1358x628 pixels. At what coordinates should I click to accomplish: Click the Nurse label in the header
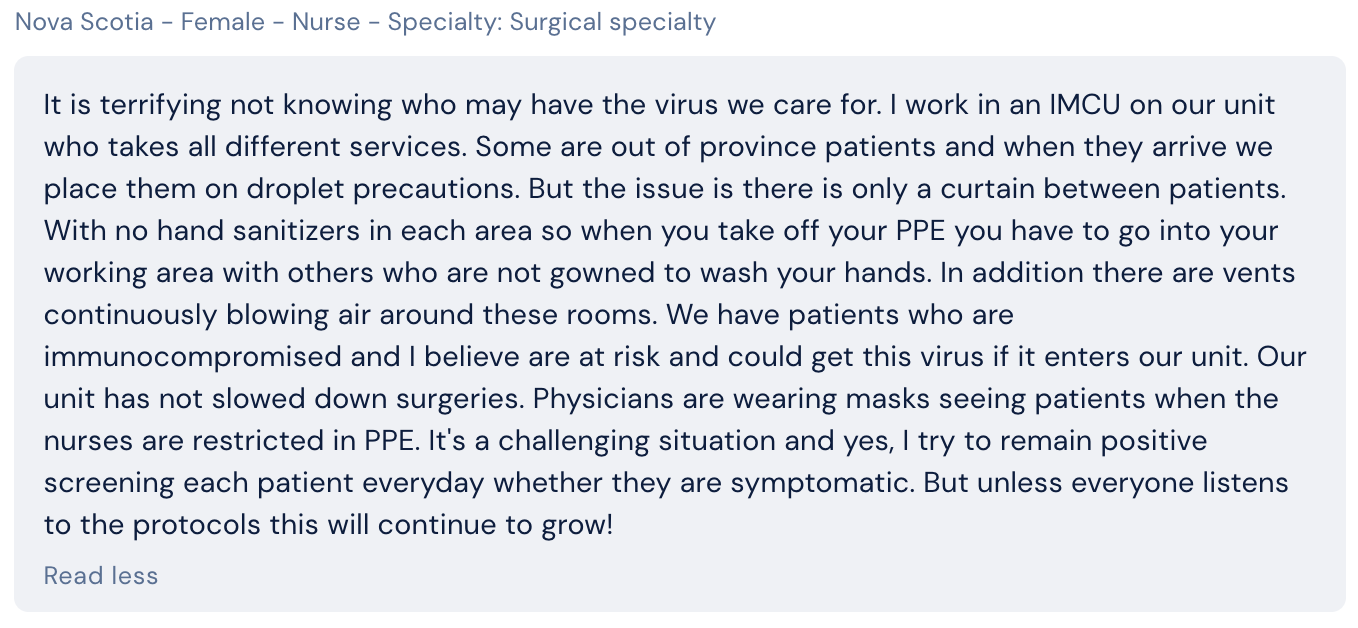click(x=326, y=22)
